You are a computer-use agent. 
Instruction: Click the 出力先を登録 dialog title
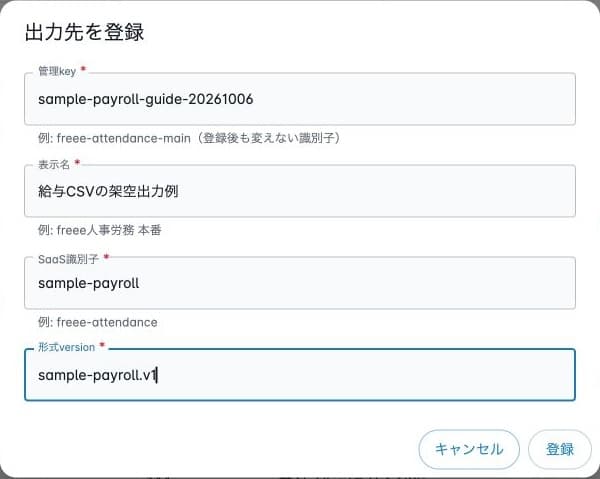[85, 32]
